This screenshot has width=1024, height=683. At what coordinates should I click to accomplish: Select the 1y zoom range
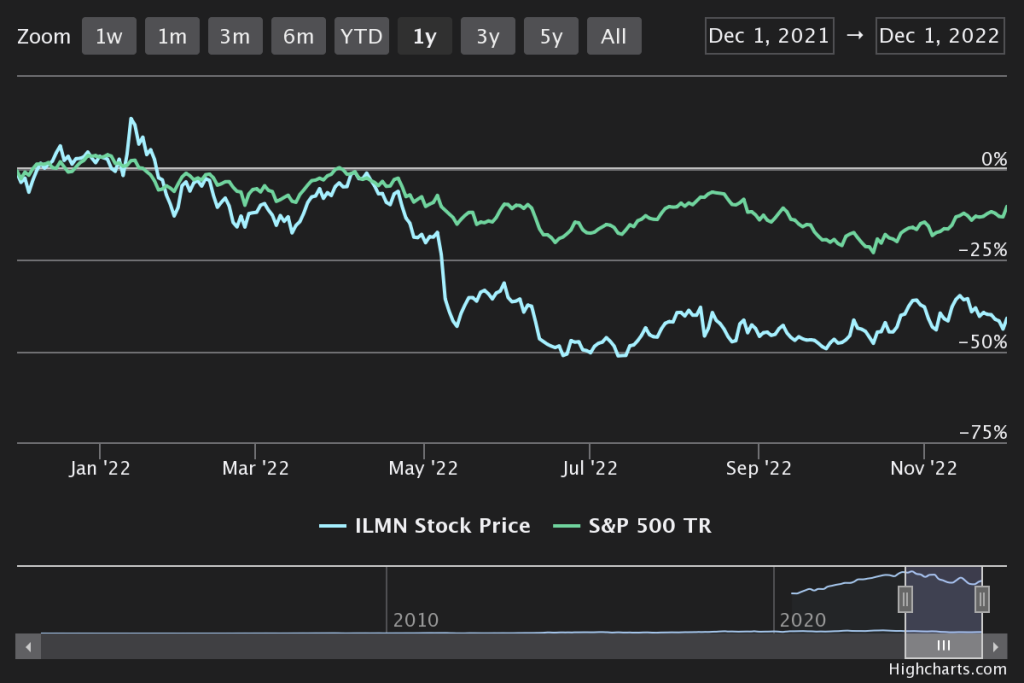424,37
